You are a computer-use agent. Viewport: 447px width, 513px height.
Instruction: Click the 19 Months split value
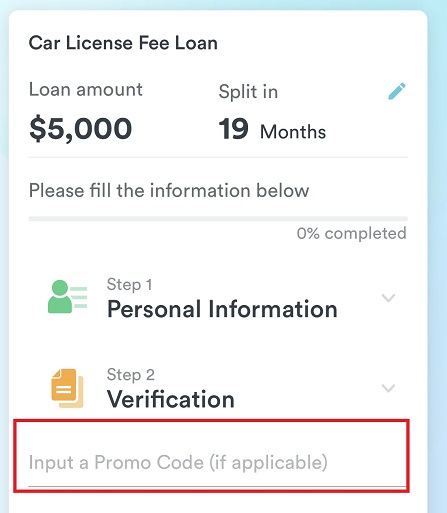pyautogui.click(x=272, y=130)
